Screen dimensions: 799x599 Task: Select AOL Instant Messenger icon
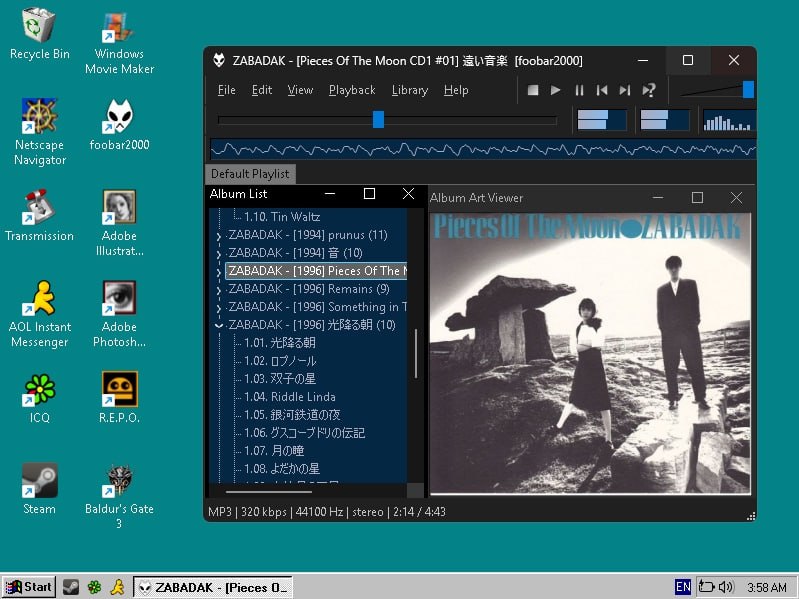tap(40, 314)
